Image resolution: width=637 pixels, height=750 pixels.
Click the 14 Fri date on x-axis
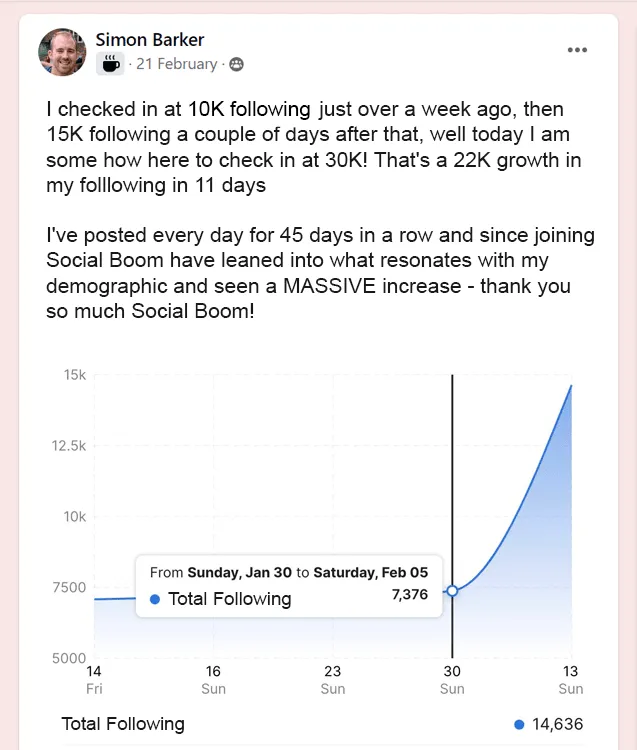click(94, 679)
